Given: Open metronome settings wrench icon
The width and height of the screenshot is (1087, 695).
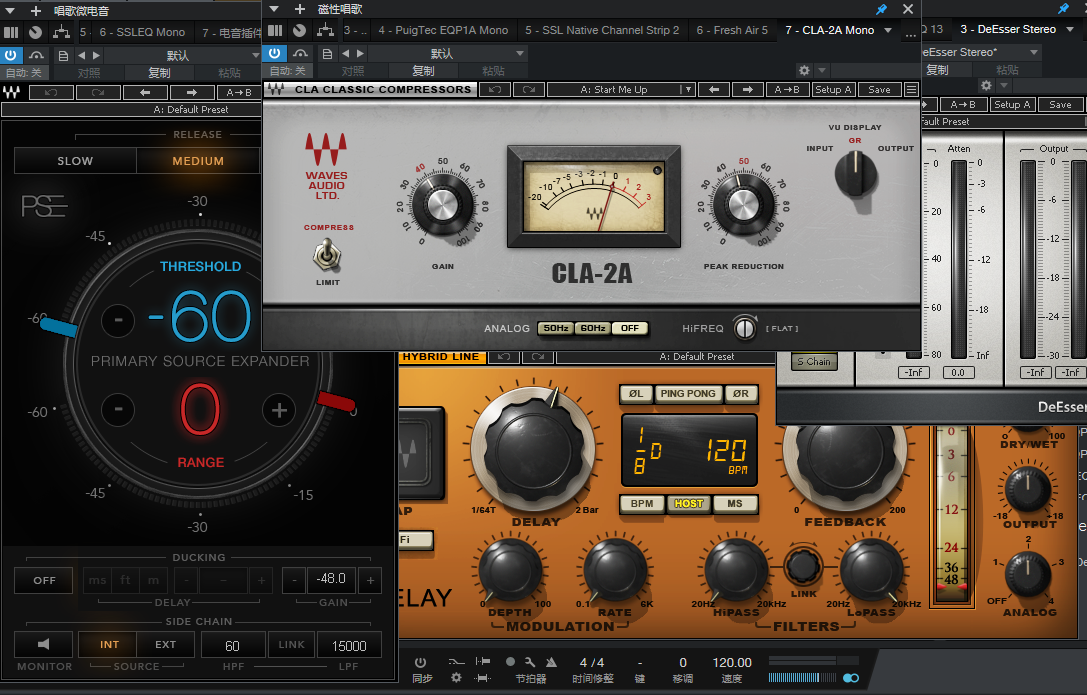Looking at the screenshot, I should (530, 662).
